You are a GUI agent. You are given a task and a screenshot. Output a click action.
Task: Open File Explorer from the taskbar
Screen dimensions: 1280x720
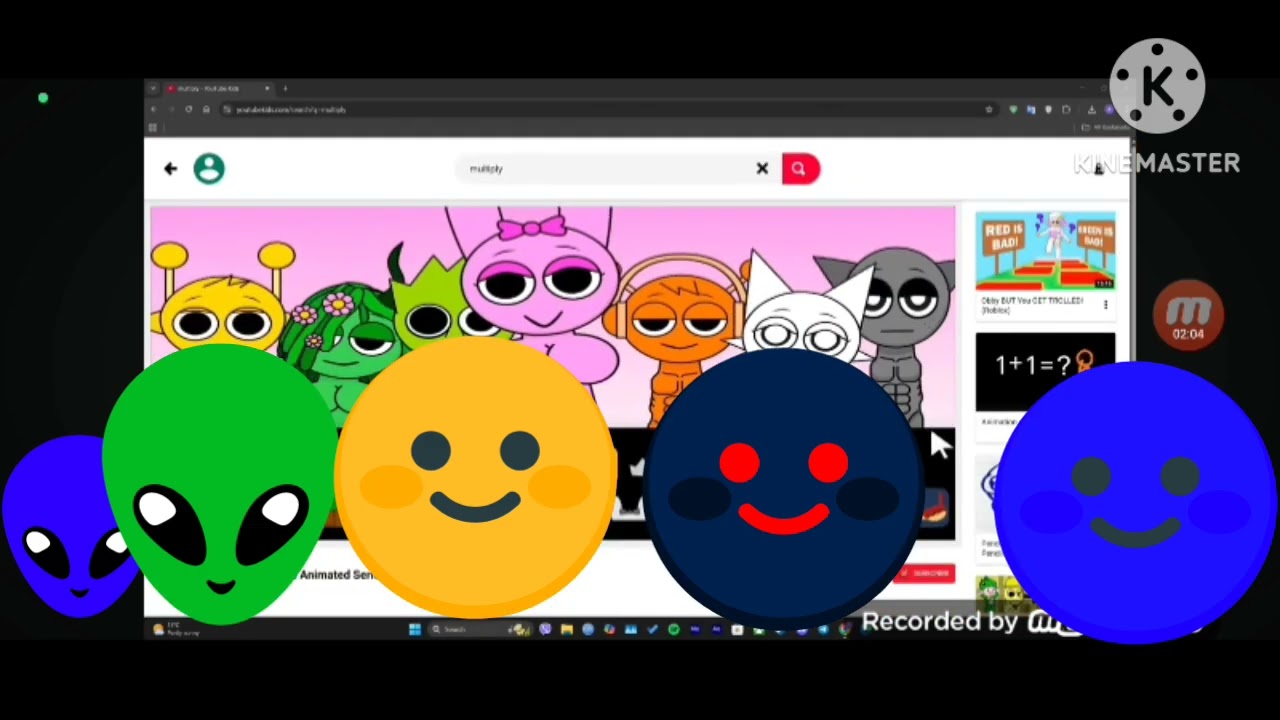[x=566, y=629]
